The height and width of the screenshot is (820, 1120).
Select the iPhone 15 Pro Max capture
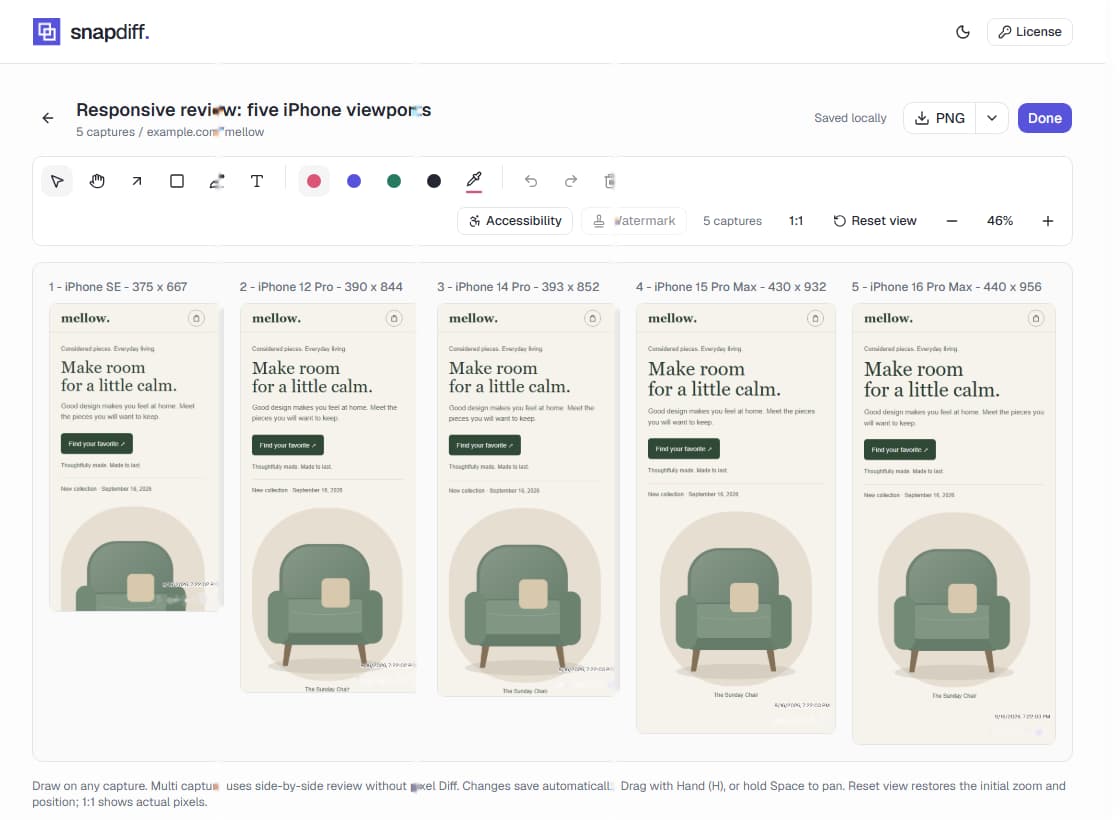pos(736,519)
